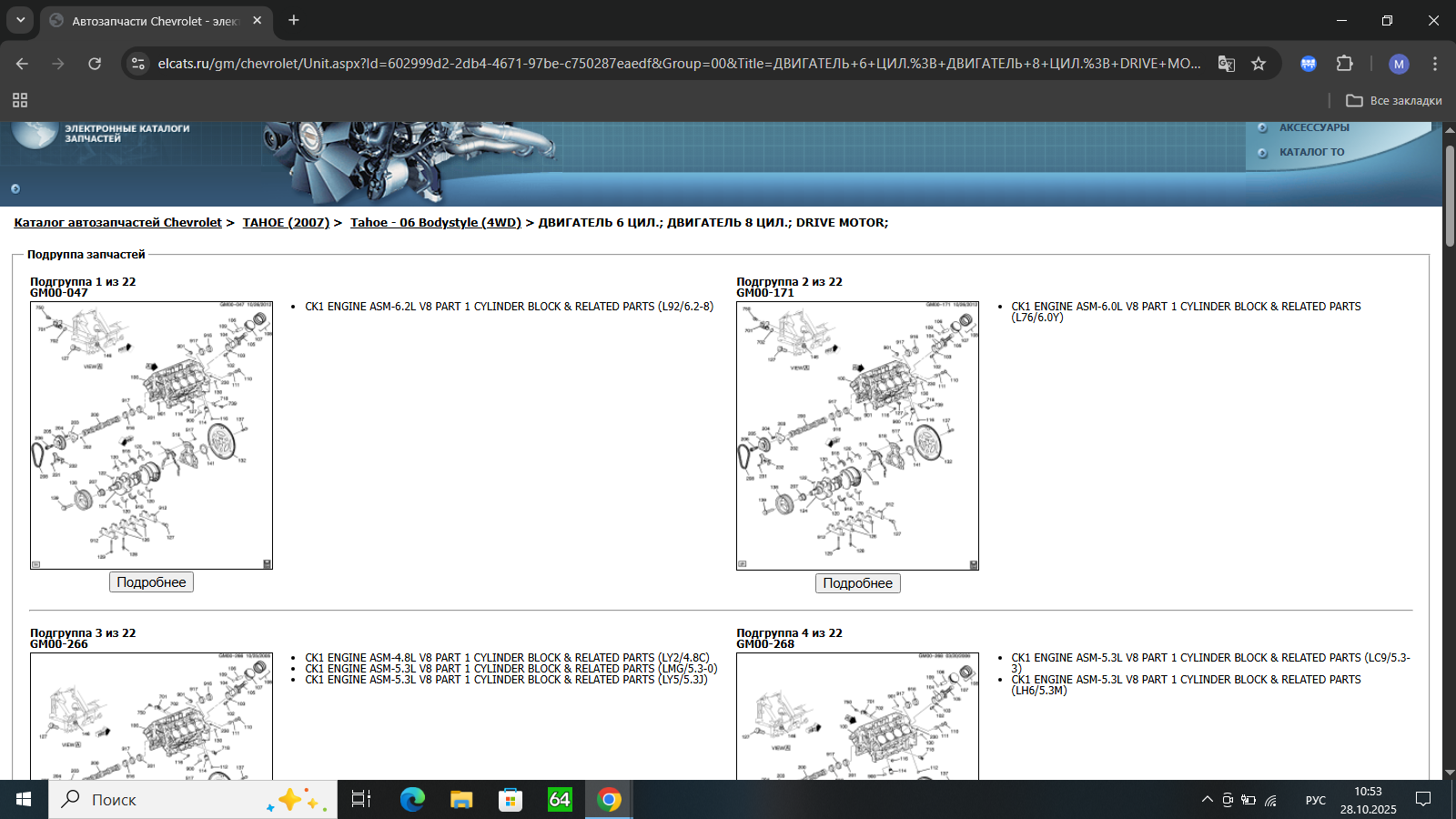Viewport: 1456px width, 819px height.
Task: Select the 6.0L V8 L76 cylinder block text
Action: [1187, 312]
